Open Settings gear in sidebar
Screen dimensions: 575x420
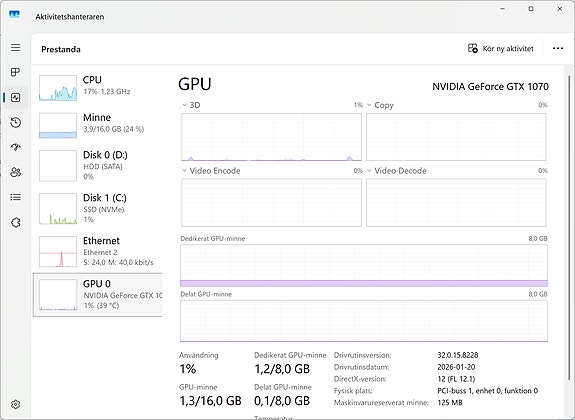(15, 404)
